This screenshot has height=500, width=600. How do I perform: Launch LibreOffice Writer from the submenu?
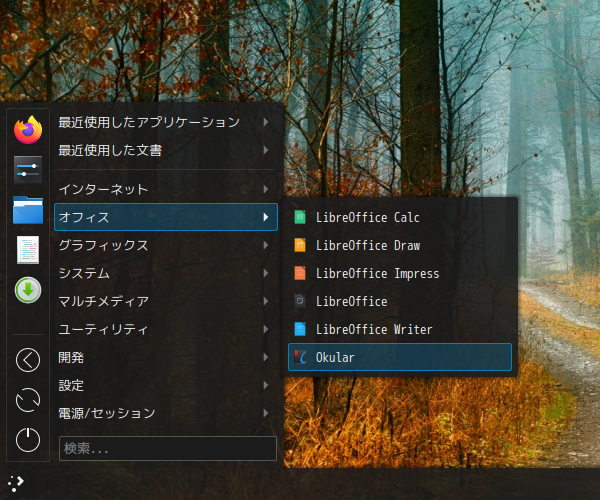click(x=399, y=329)
